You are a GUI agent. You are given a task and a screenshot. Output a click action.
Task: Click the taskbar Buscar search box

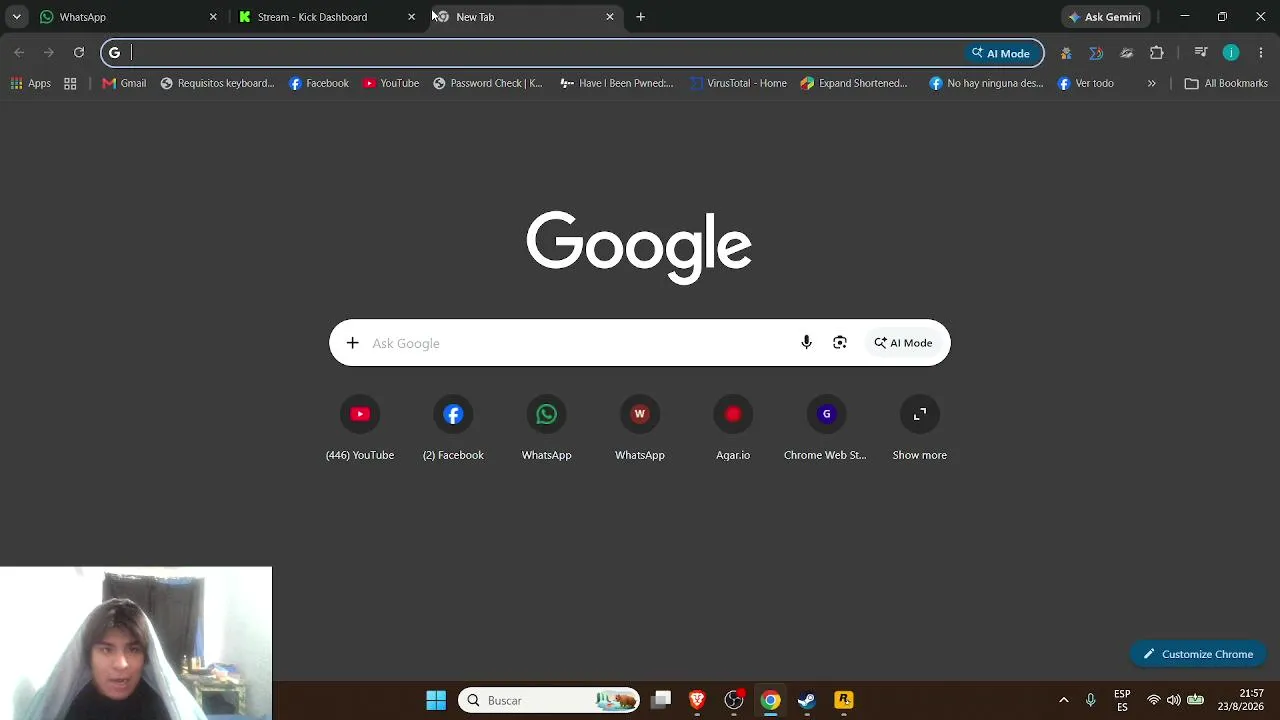click(549, 700)
